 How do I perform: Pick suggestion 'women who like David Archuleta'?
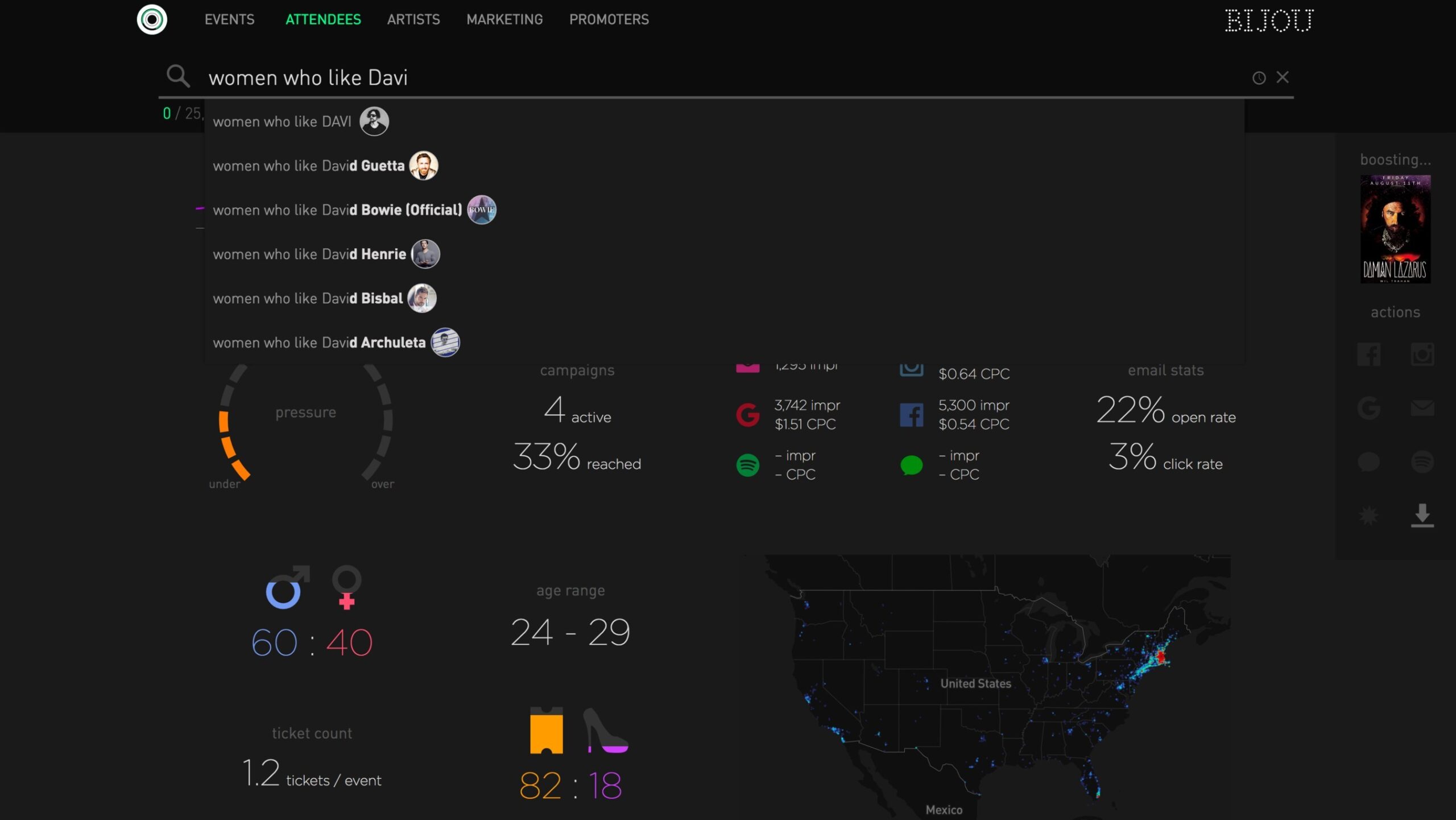[x=724, y=343]
